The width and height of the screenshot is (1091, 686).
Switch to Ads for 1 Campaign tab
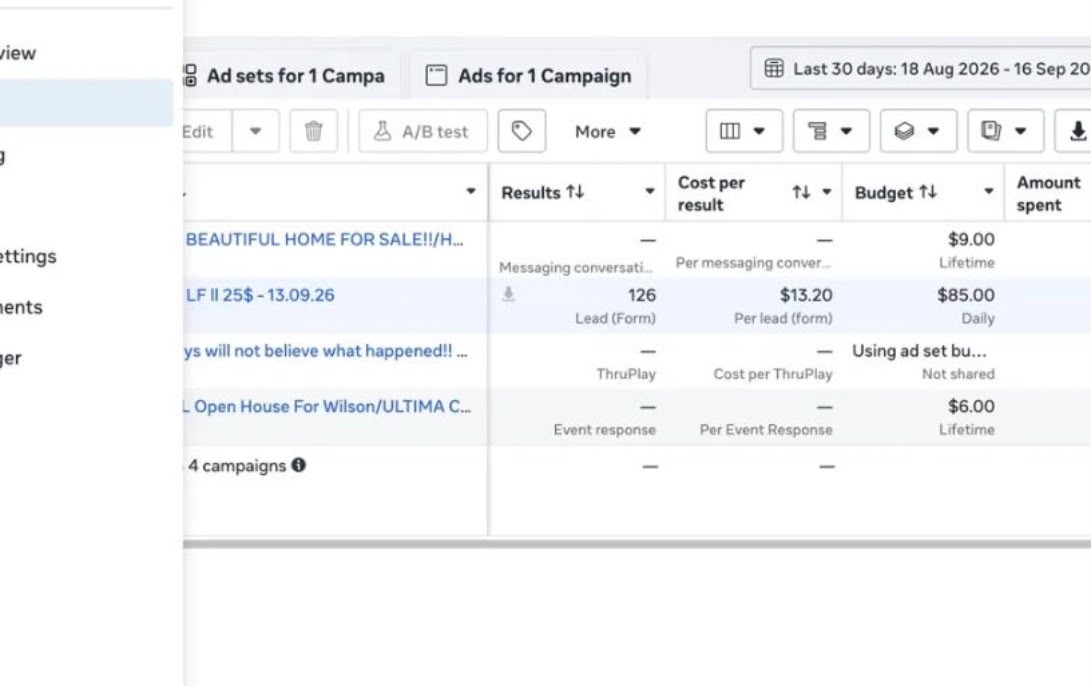(x=528, y=75)
